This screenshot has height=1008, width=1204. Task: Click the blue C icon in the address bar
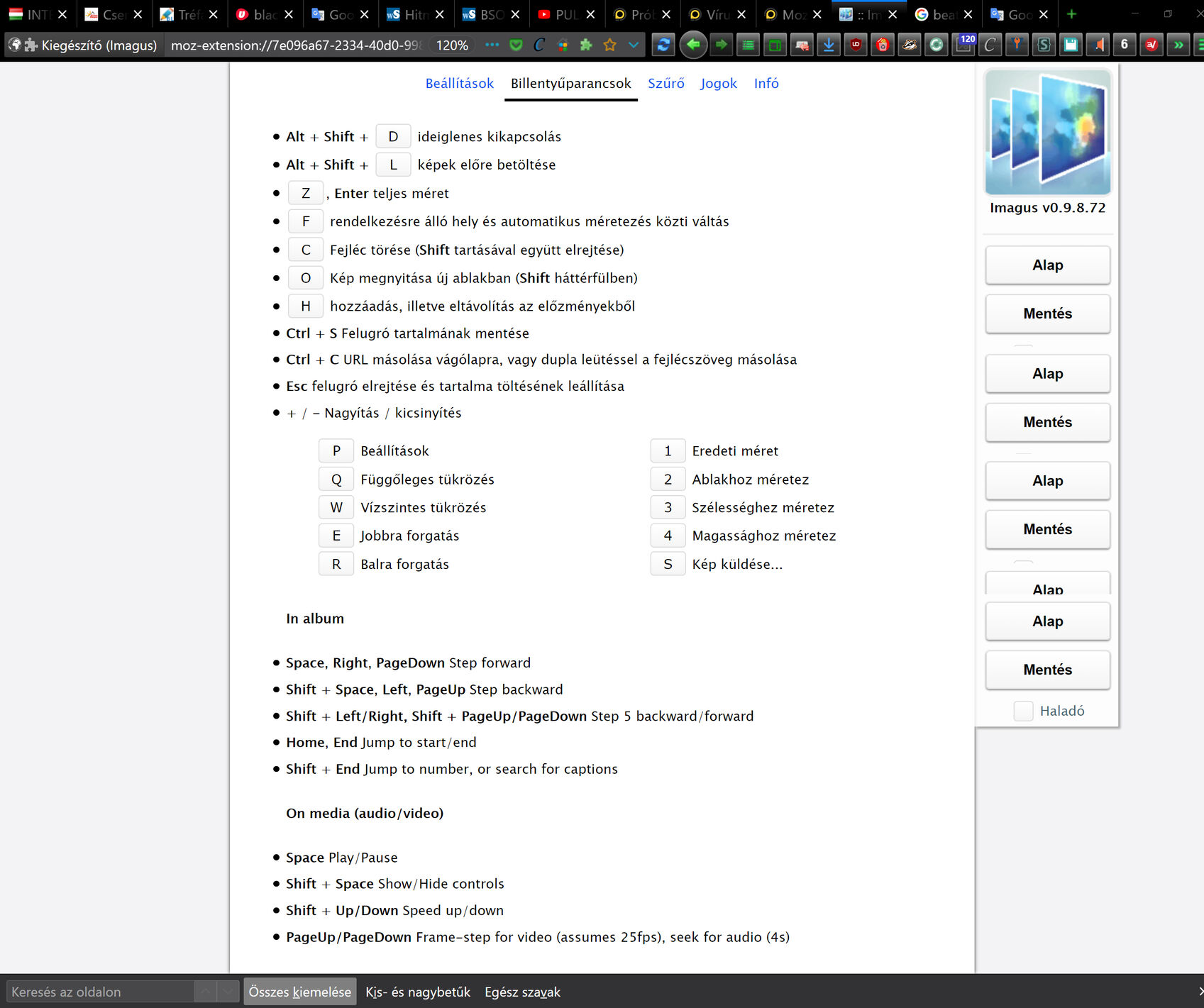point(539,45)
